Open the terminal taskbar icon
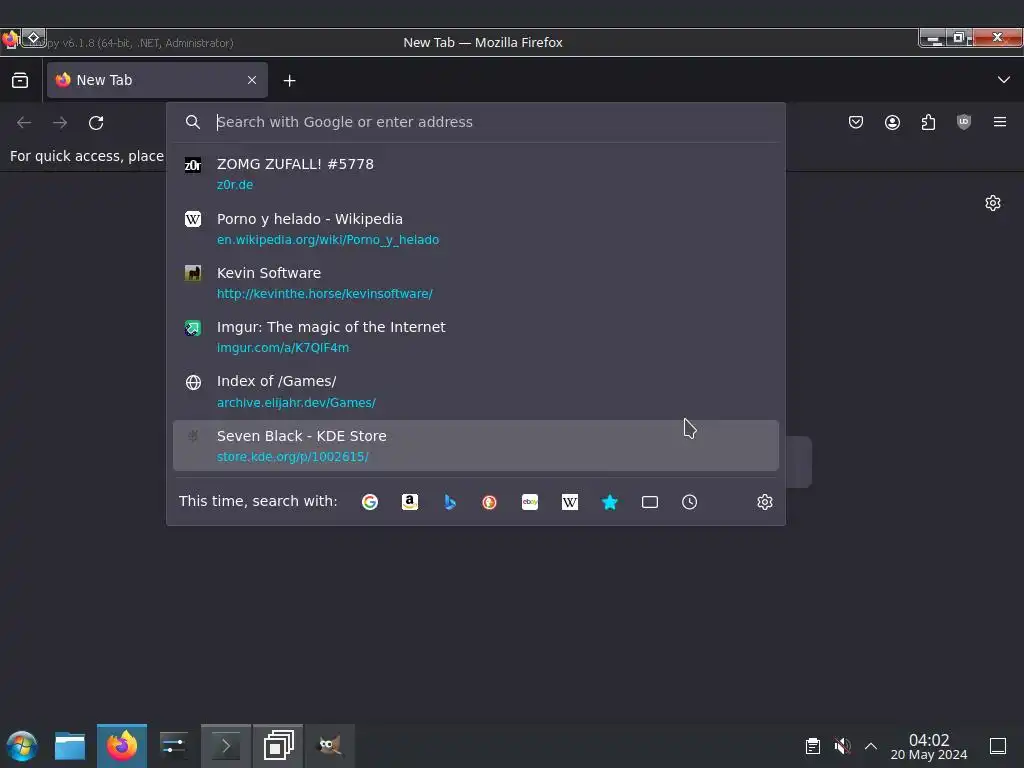The image size is (1024, 768). pos(226,746)
